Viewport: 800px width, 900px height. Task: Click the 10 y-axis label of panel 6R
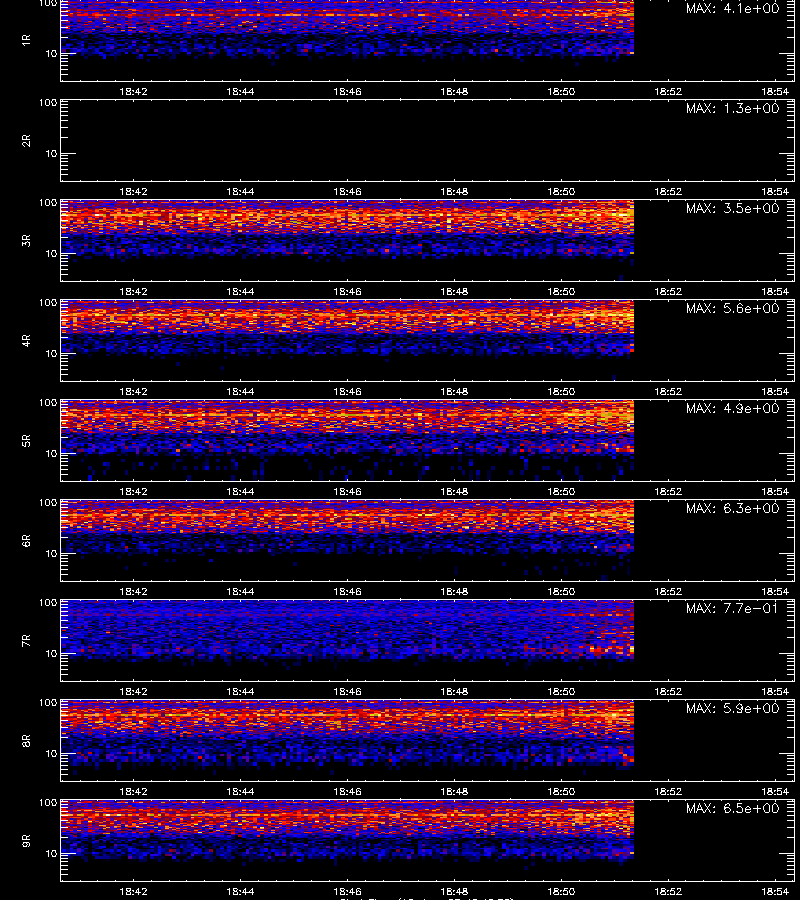(x=51, y=554)
